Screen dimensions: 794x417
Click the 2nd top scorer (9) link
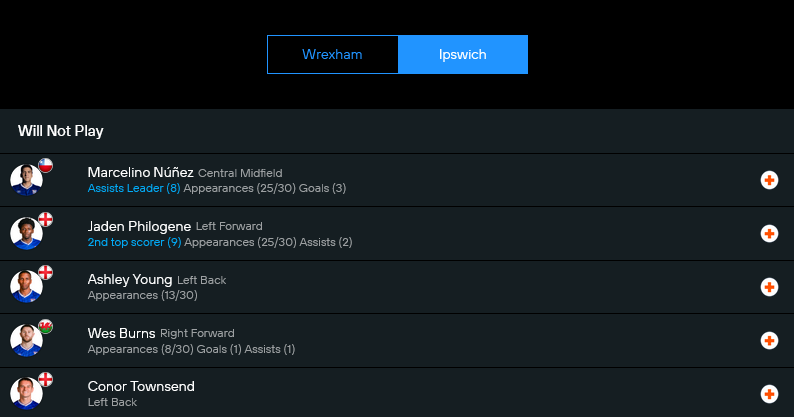(134, 242)
